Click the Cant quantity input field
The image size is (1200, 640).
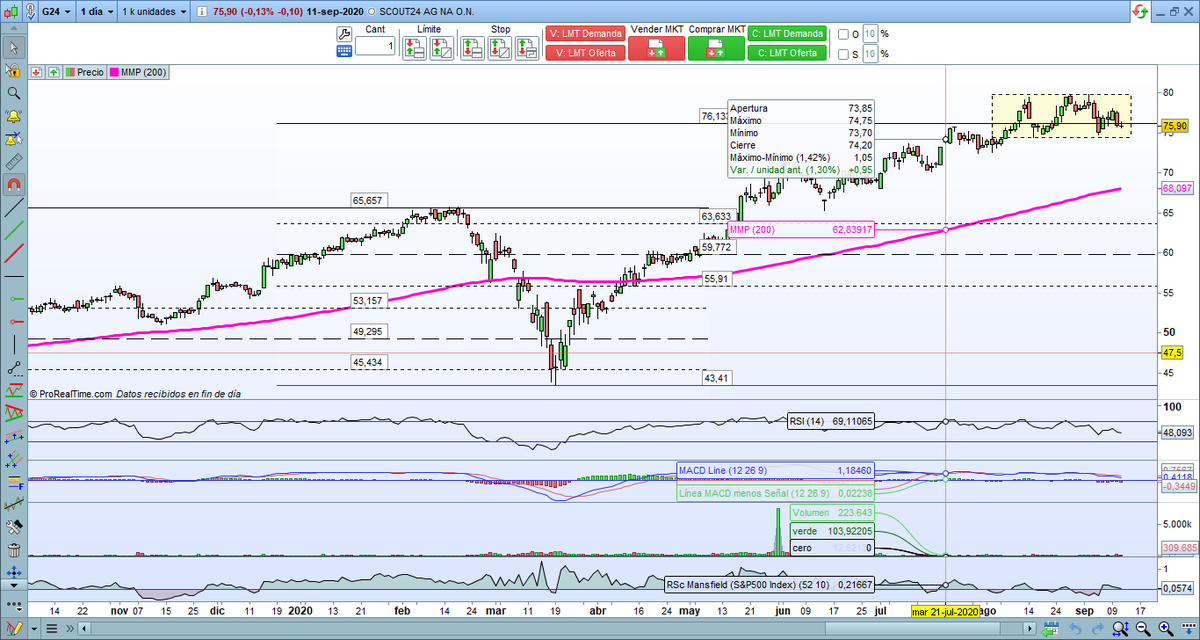click(374, 46)
